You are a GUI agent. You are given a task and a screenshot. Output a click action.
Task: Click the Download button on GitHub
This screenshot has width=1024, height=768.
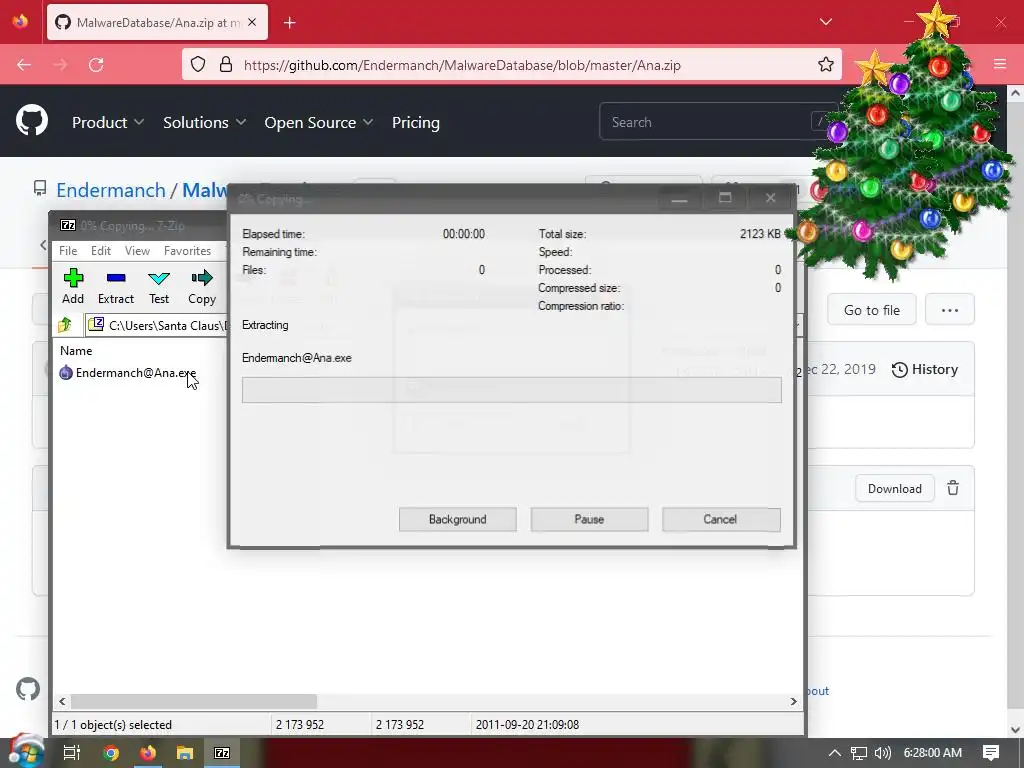click(894, 488)
